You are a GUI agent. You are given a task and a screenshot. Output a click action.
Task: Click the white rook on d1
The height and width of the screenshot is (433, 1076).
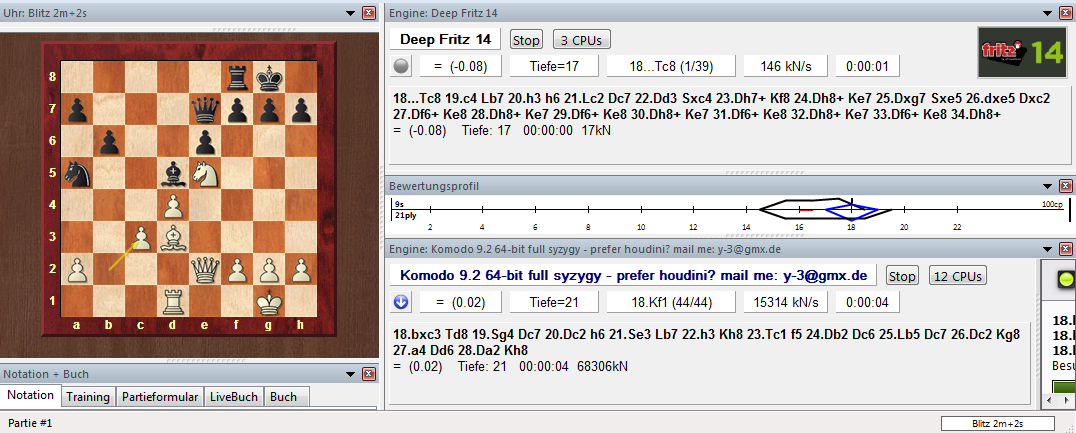[174, 301]
